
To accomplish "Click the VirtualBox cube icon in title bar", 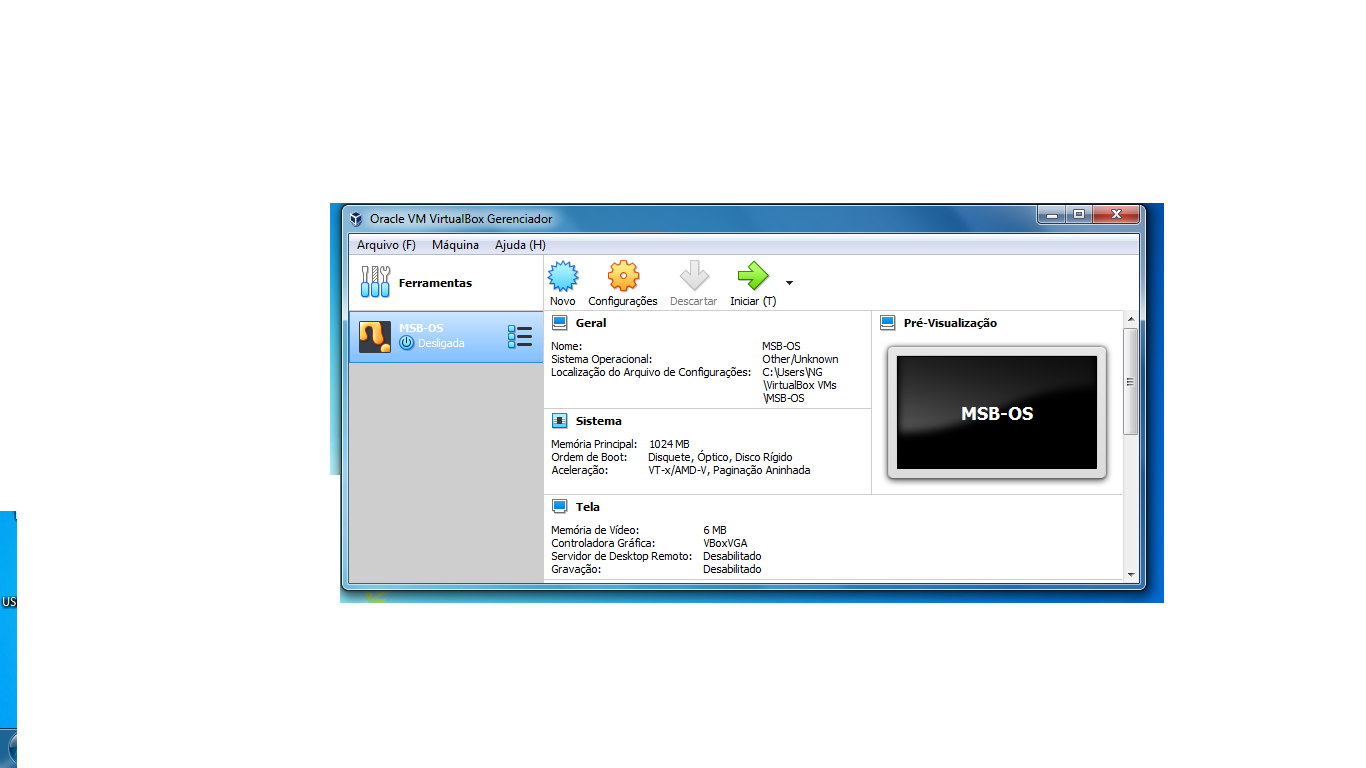I will click(x=356, y=219).
